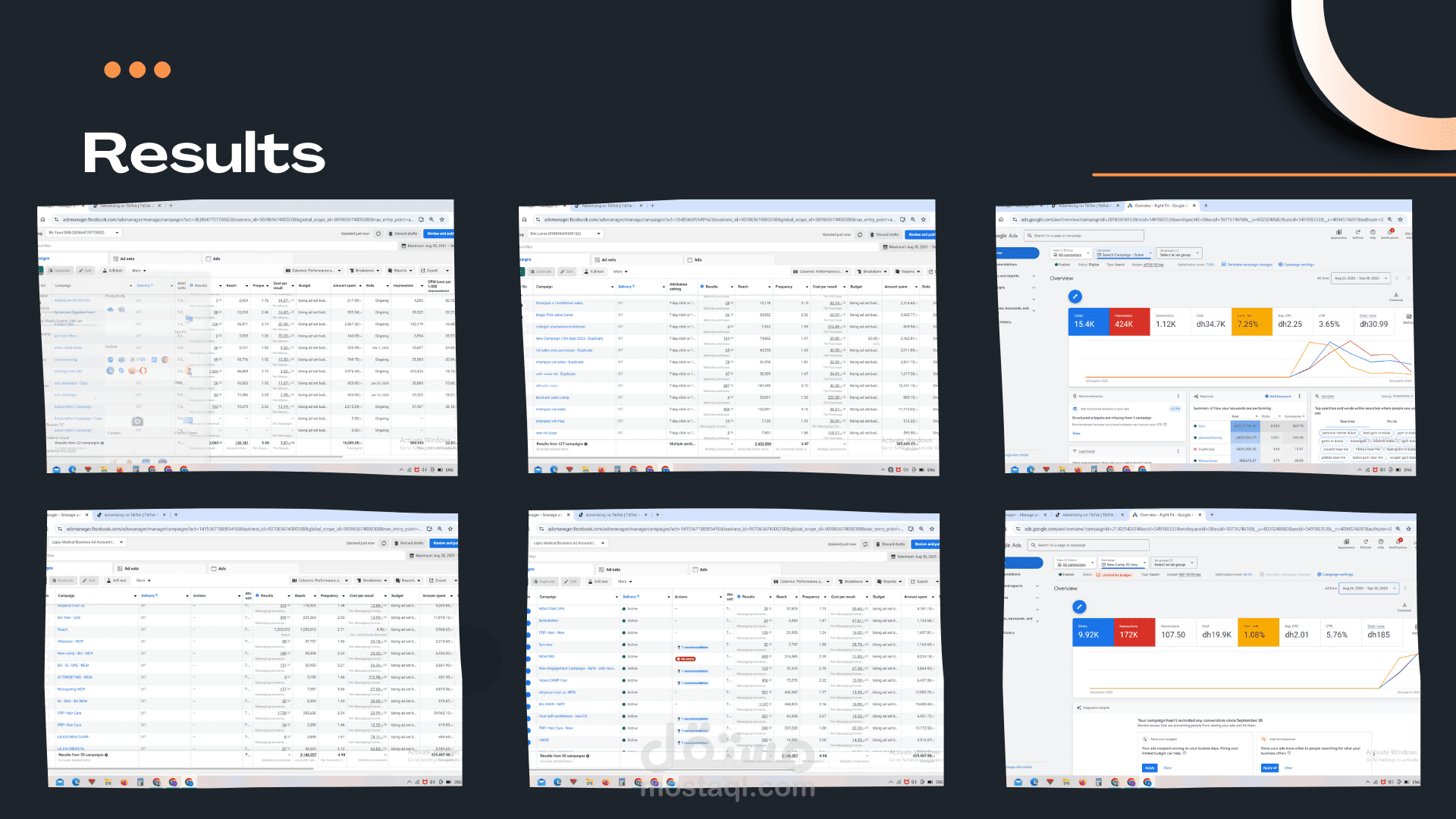Click the Add keyword plus icon in Keywords card
Image resolution: width=1456 pixels, height=819 pixels.
(x=1267, y=396)
